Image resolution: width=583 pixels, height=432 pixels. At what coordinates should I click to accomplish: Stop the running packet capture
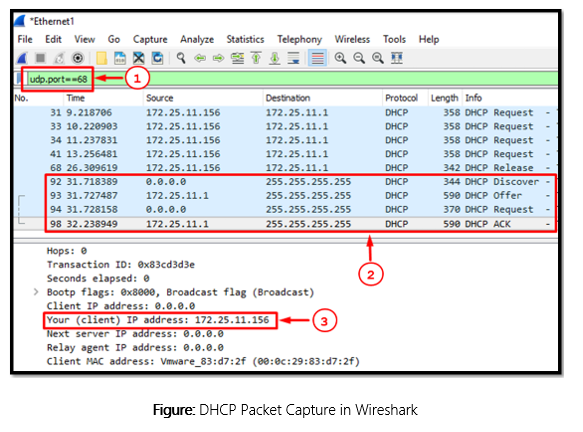point(40,58)
